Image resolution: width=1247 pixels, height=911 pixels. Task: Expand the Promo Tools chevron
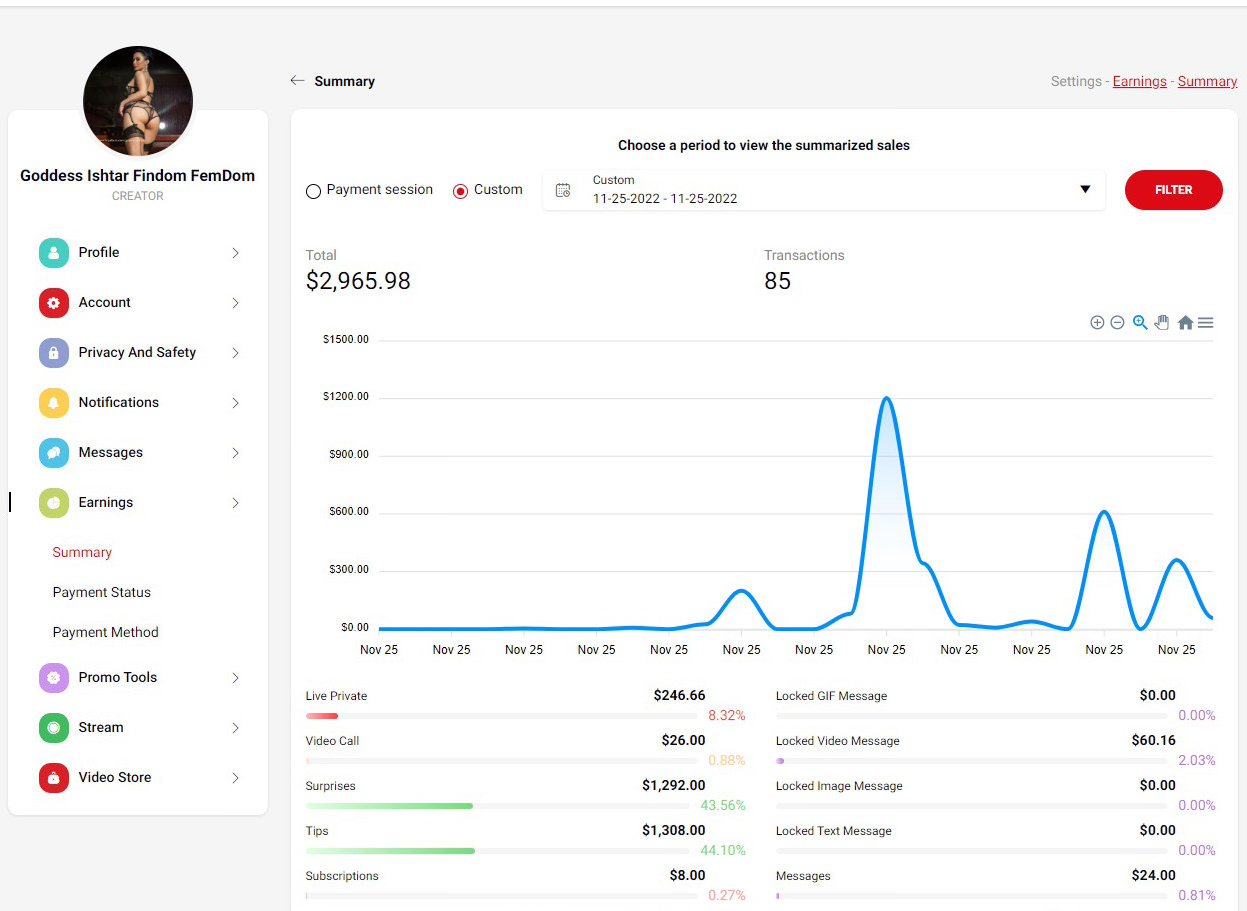(236, 678)
